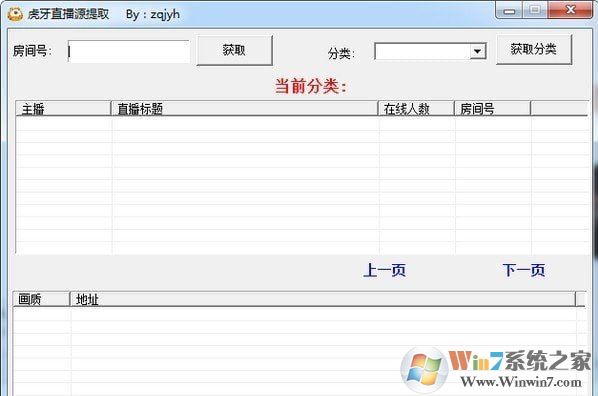This screenshot has width=598, height=396.
Task: Go to next page via 下一页
Action: tap(523, 270)
